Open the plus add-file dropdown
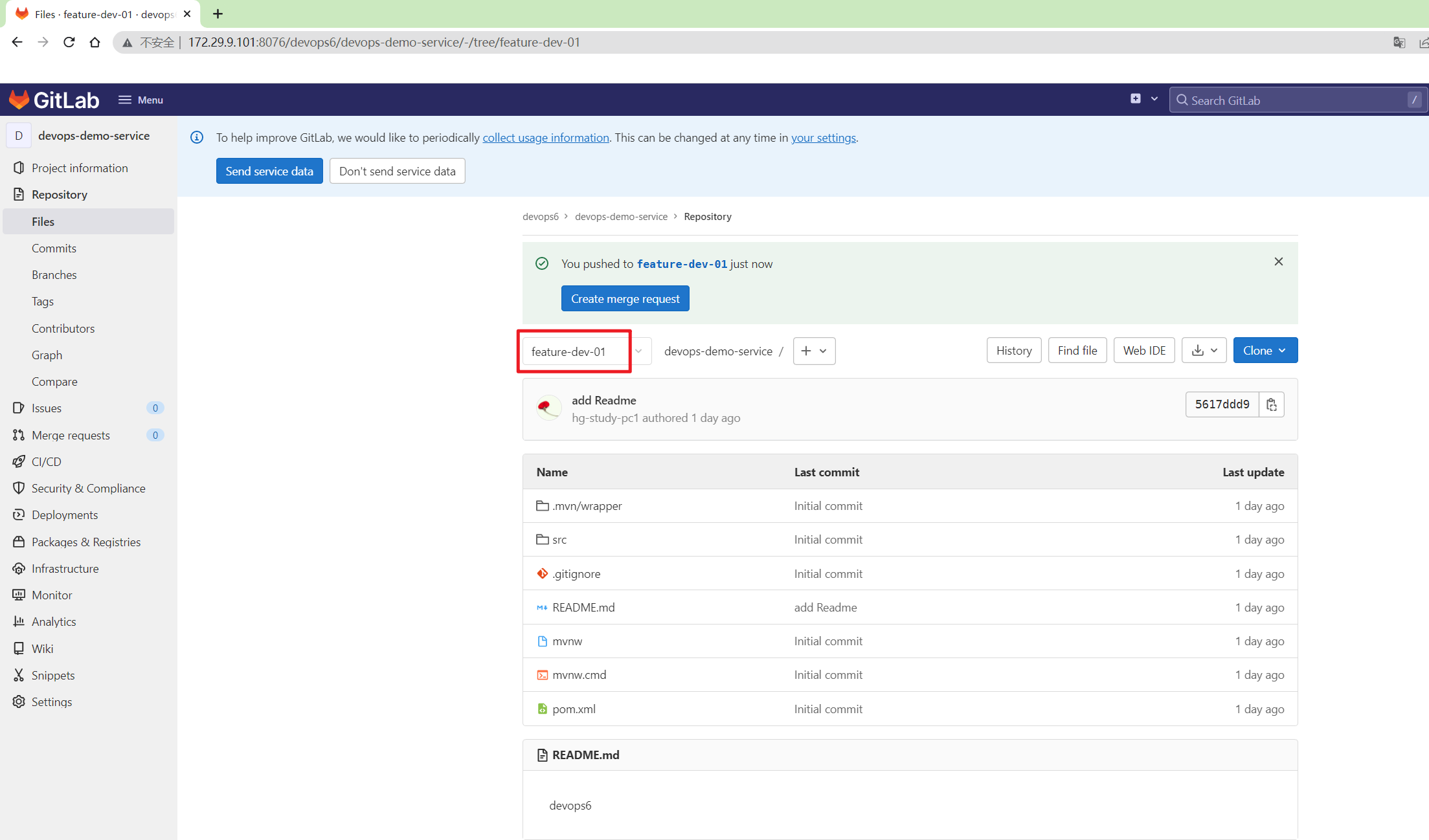Image resolution: width=1429 pixels, height=840 pixels. pos(813,351)
